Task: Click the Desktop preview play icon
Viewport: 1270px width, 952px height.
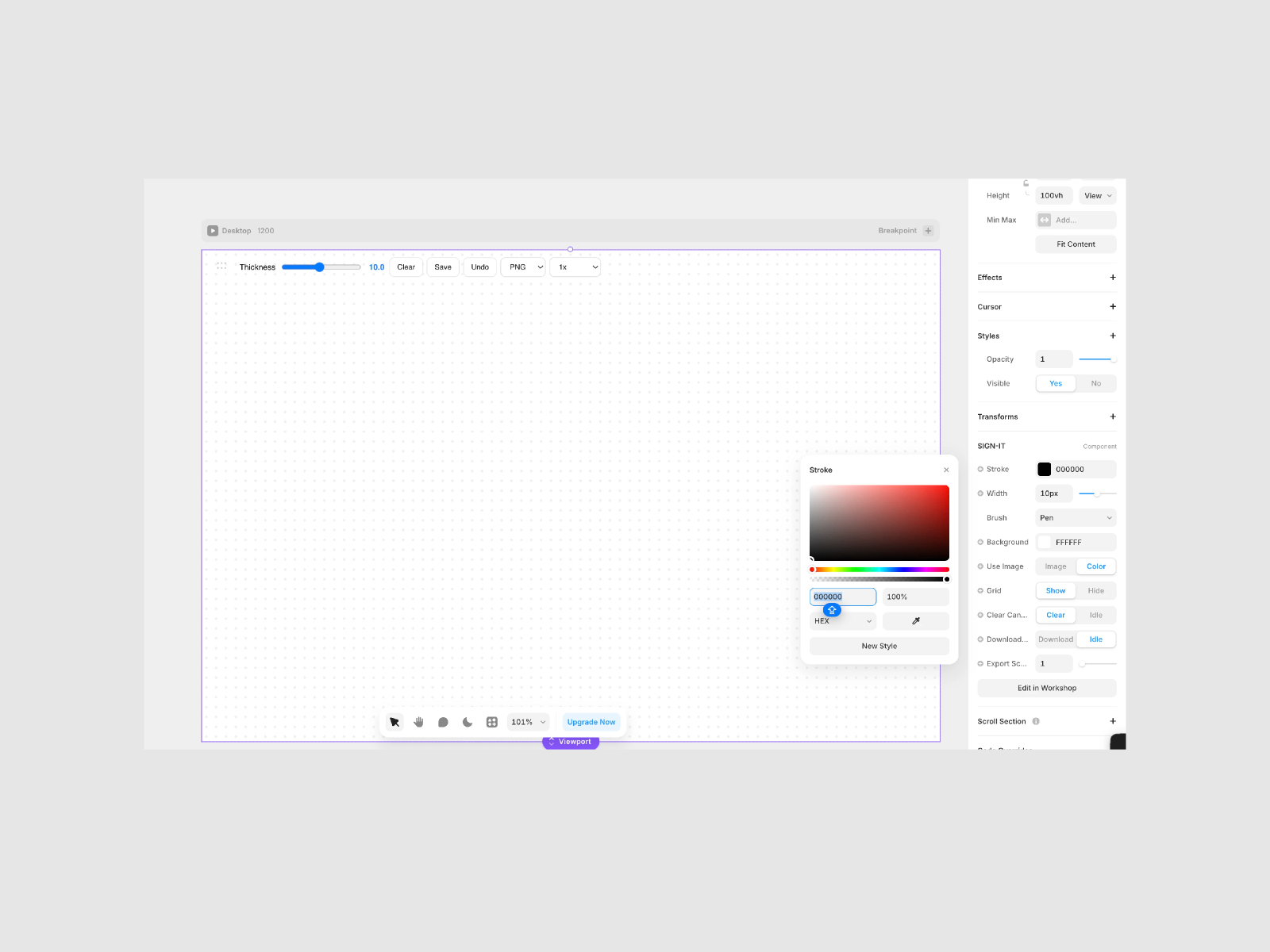Action: point(213,231)
